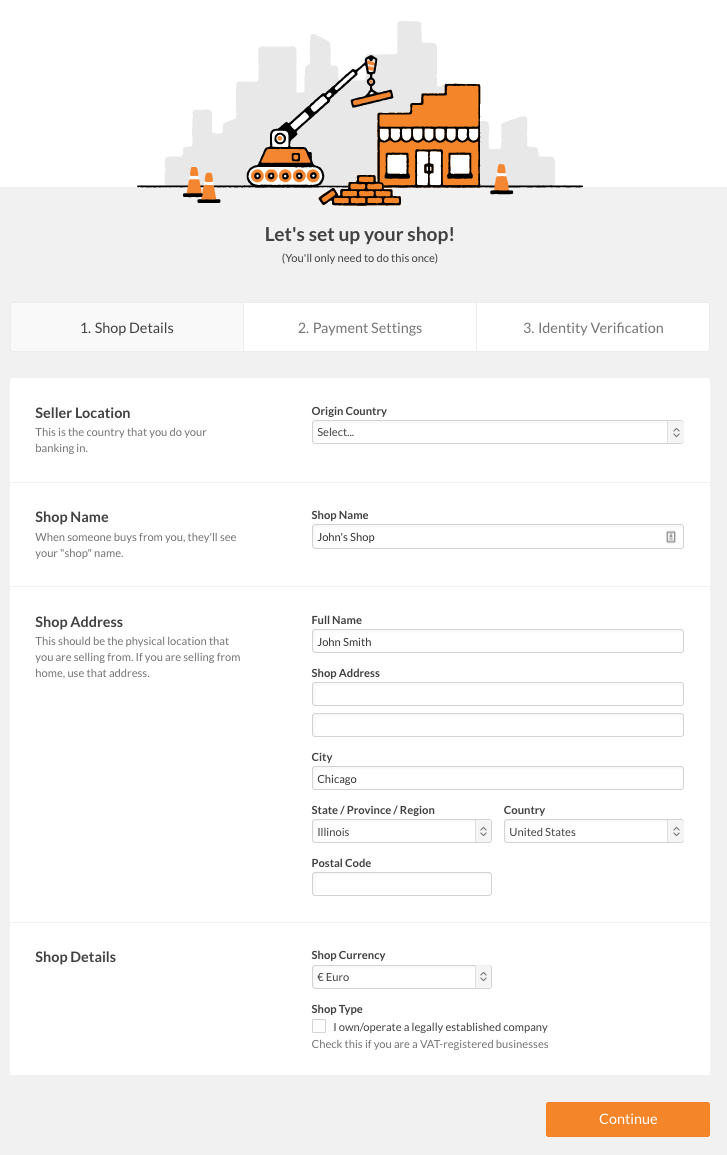
Task: Click the traffic cone right of the shop
Action: [x=501, y=179]
